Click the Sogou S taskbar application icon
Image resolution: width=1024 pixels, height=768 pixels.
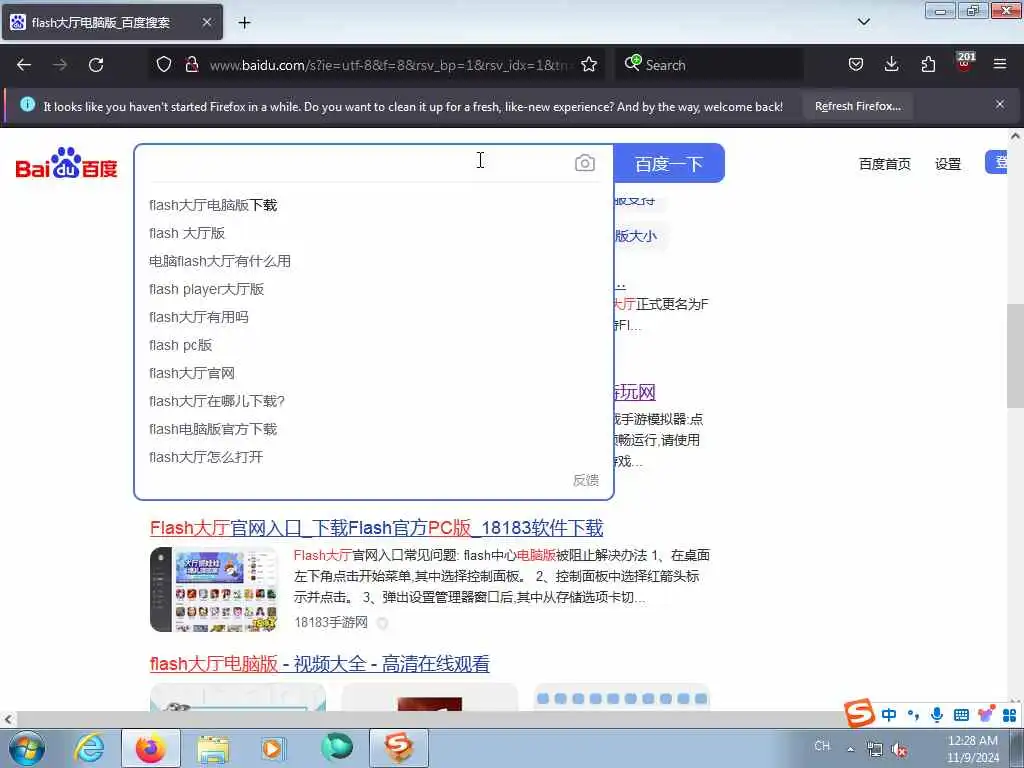[x=399, y=748]
